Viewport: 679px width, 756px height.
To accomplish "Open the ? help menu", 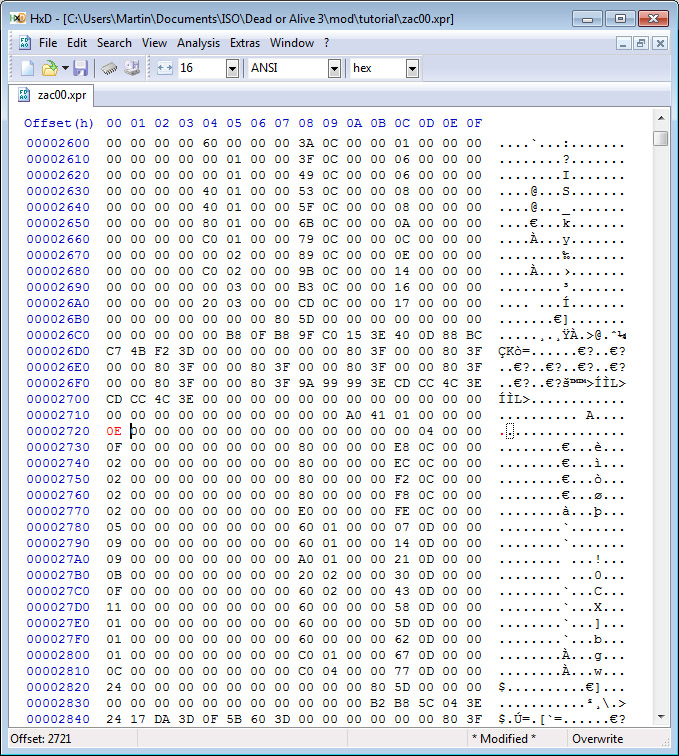I will click(x=326, y=43).
